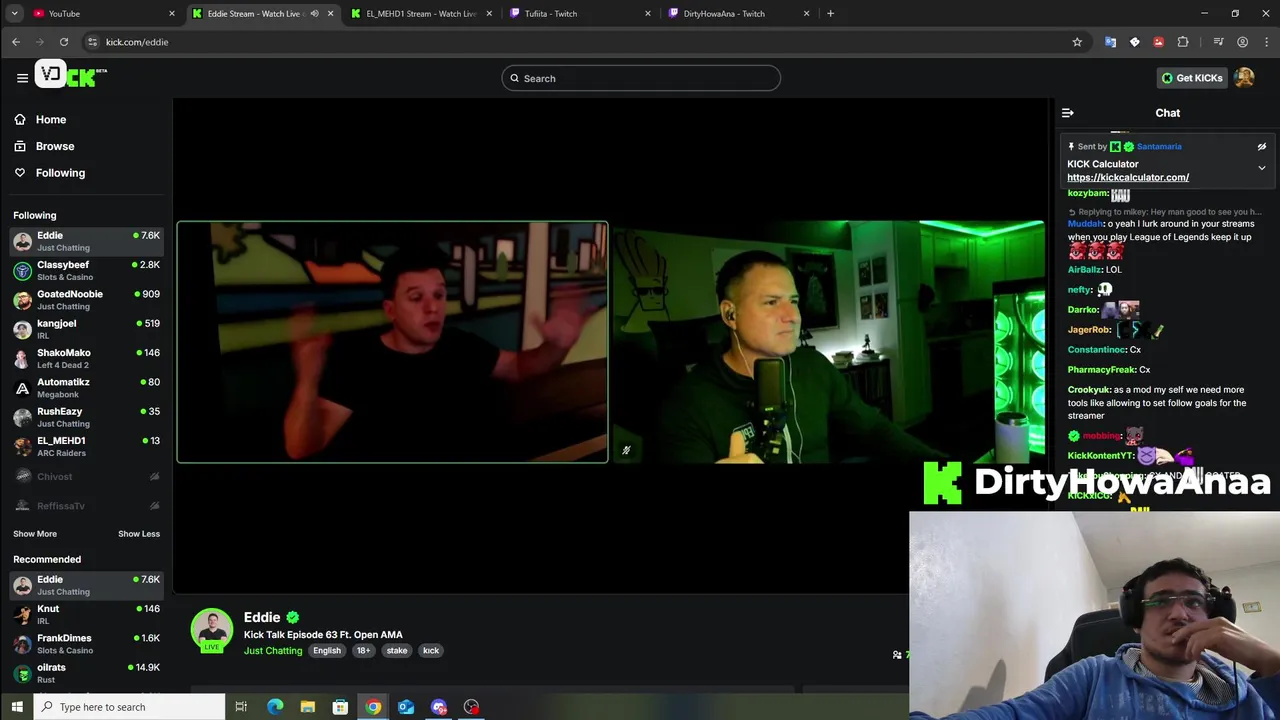Screen dimensions: 1280x720
Task: Click Santamaria username in pinned message
Action: click(x=1159, y=146)
